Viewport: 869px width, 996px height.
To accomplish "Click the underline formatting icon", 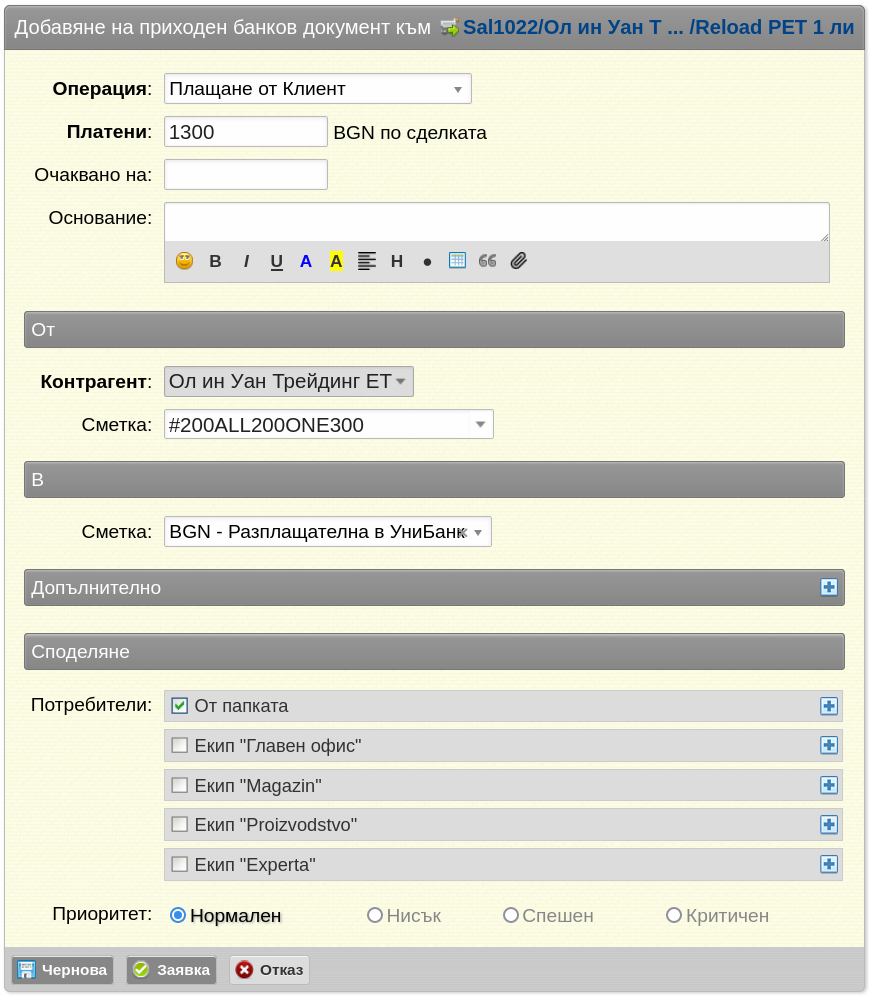I will (276, 261).
